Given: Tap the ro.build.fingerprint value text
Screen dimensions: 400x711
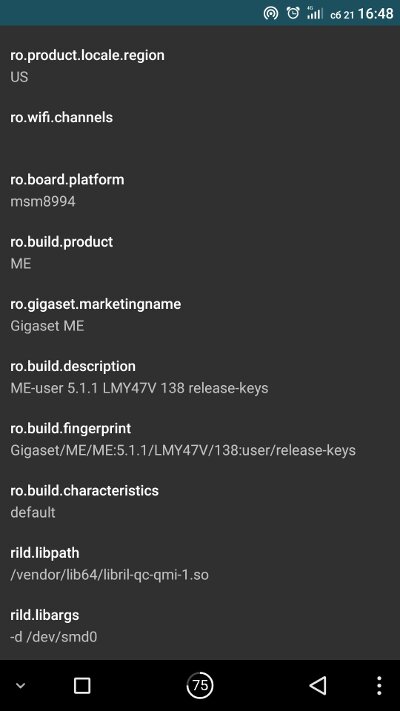Looking at the screenshot, I should [x=183, y=450].
